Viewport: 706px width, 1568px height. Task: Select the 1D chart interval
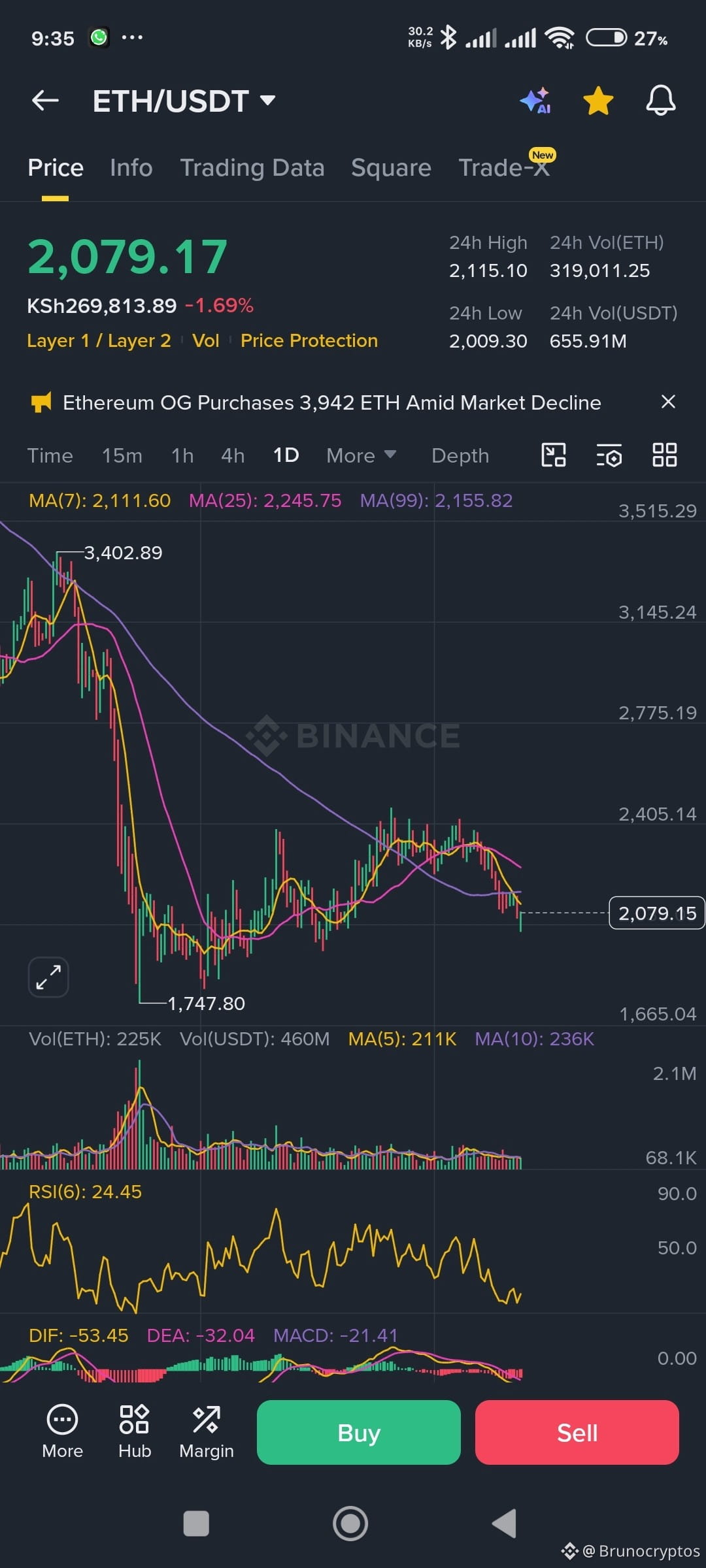(286, 455)
